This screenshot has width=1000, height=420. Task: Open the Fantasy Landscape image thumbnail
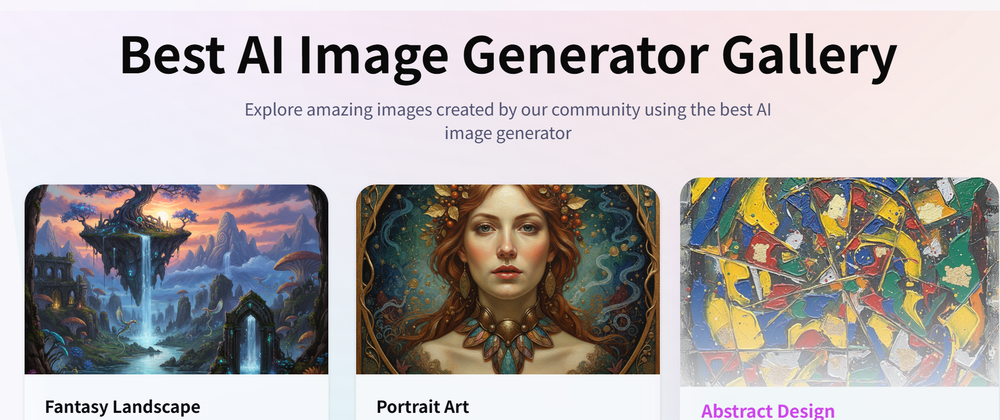(x=177, y=279)
